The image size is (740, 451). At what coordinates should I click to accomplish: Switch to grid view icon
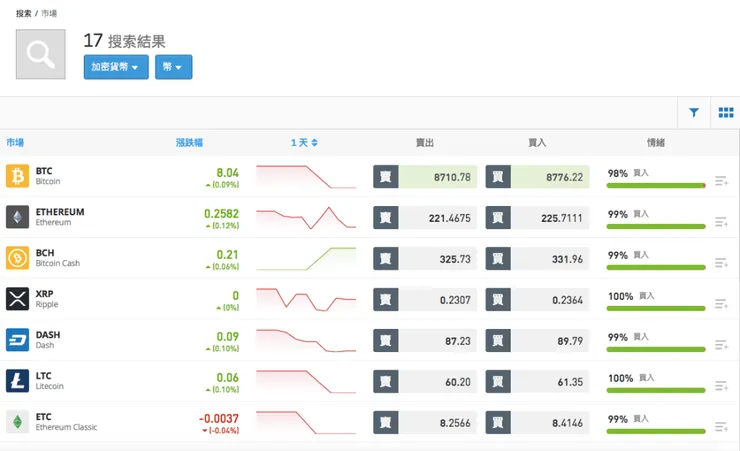coord(726,112)
